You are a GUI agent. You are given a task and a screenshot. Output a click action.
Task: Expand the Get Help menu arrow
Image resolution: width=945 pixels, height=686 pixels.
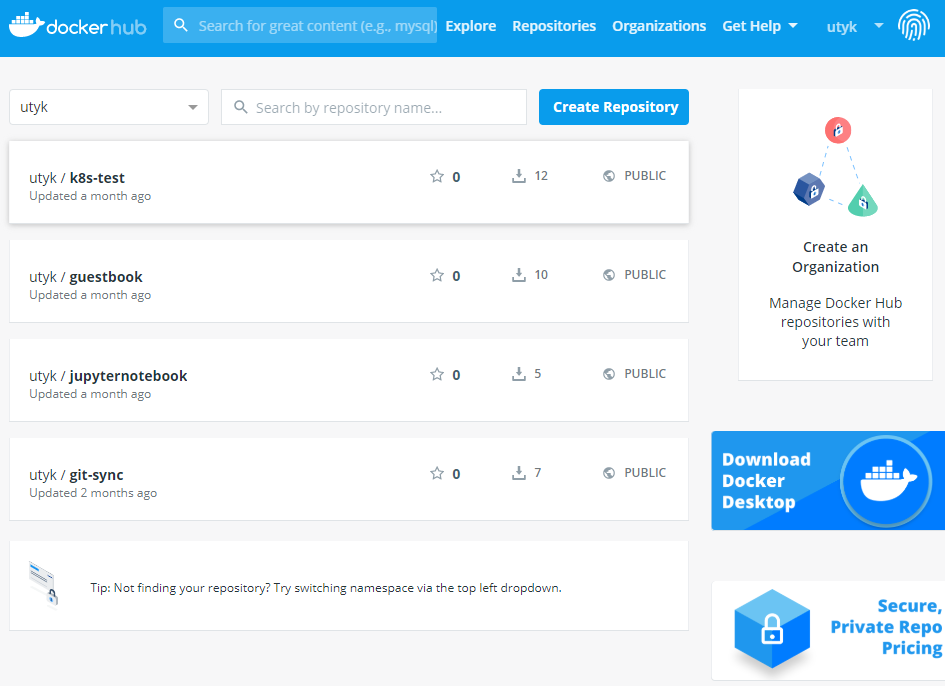793,26
